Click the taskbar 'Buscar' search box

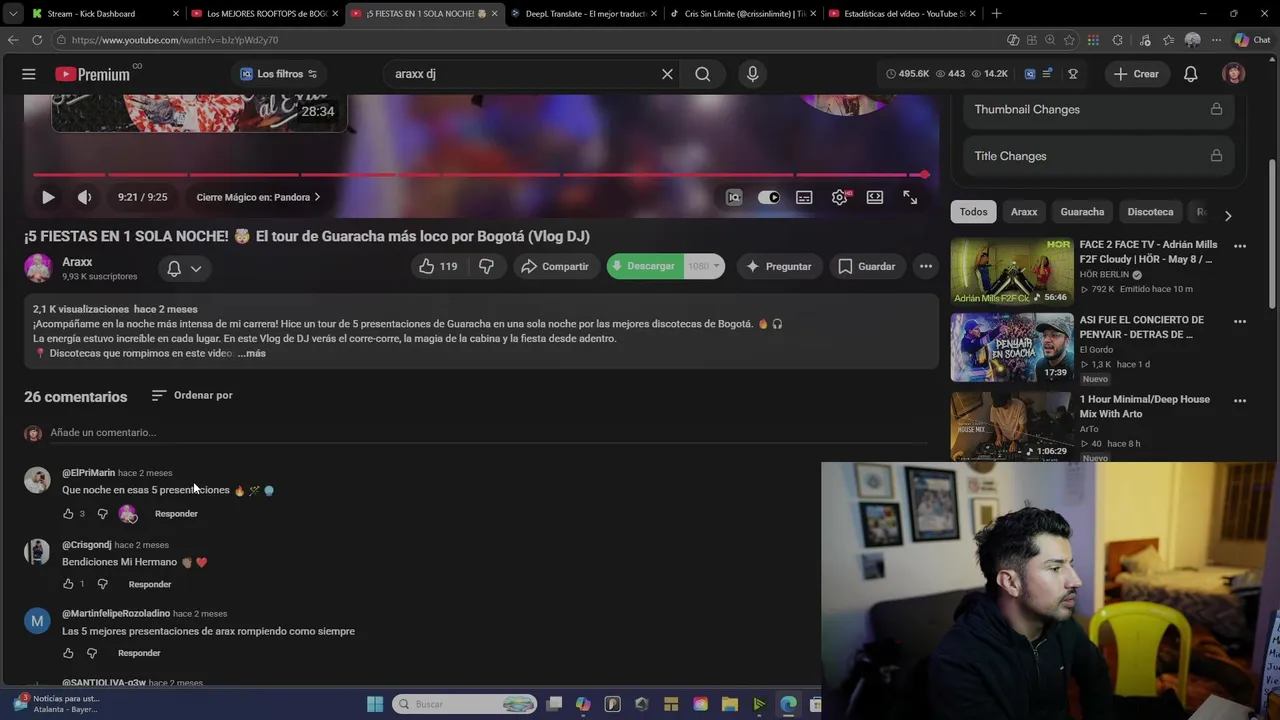click(465, 704)
